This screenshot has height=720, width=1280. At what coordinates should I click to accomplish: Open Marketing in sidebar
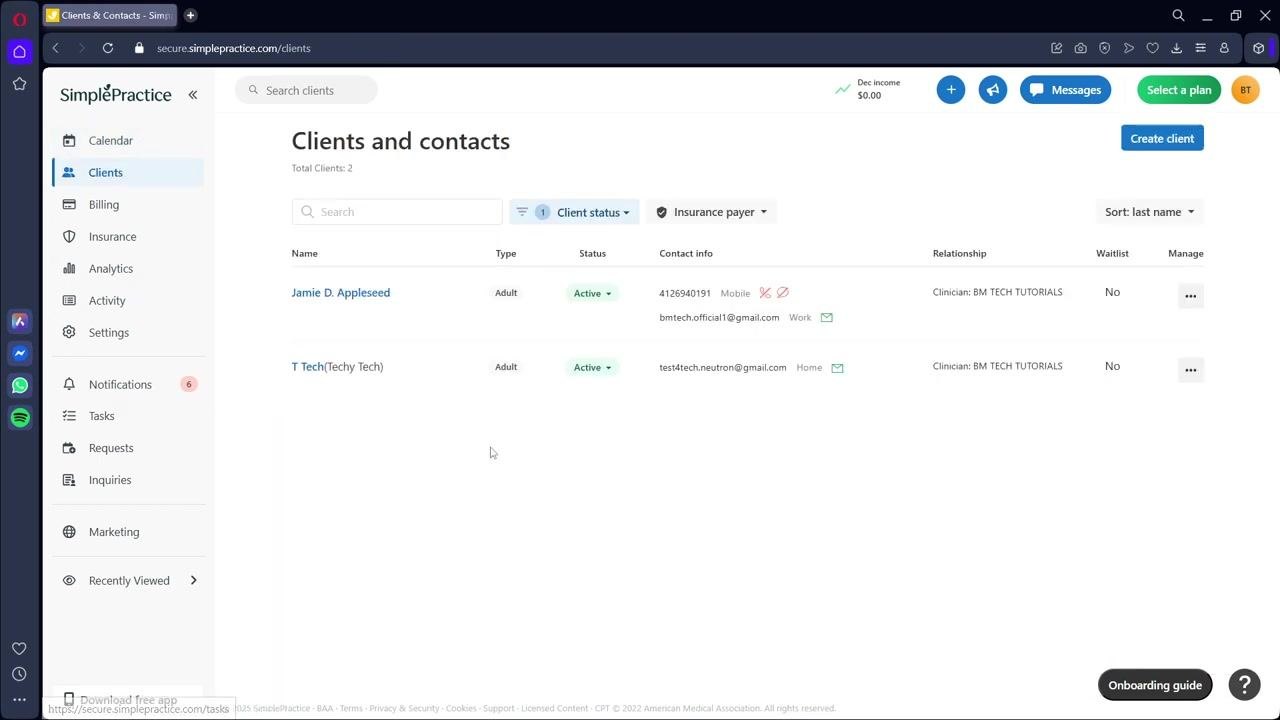pyautogui.click(x=128, y=532)
